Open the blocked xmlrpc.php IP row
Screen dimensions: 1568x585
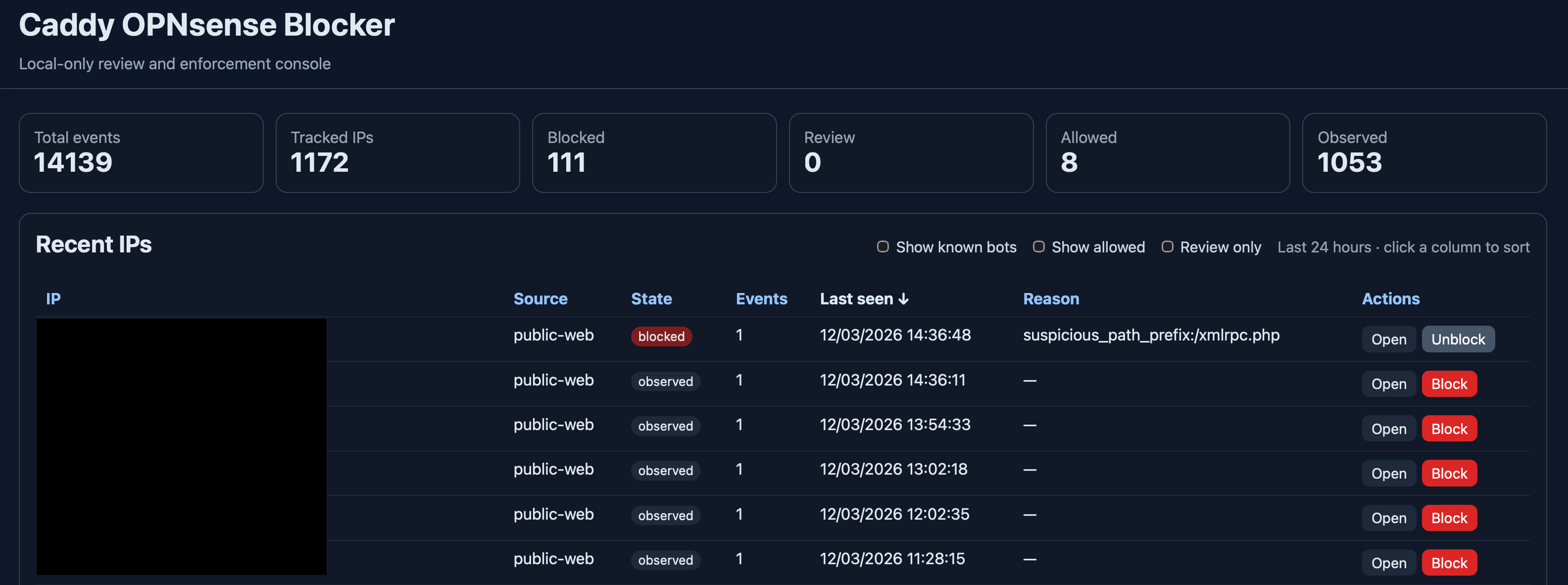pos(1388,340)
